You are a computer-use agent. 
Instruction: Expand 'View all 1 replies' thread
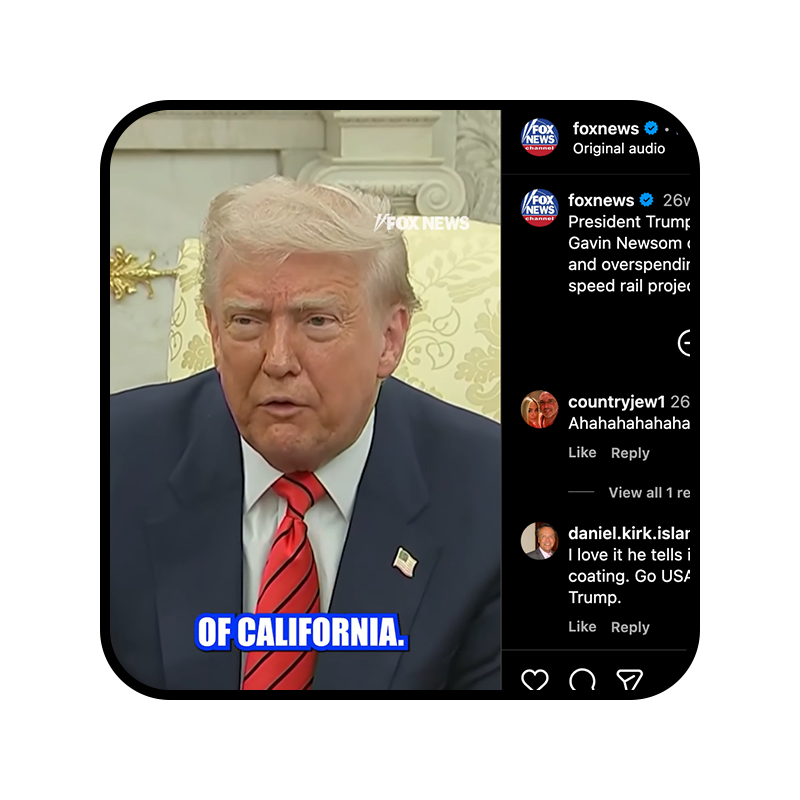[649, 492]
